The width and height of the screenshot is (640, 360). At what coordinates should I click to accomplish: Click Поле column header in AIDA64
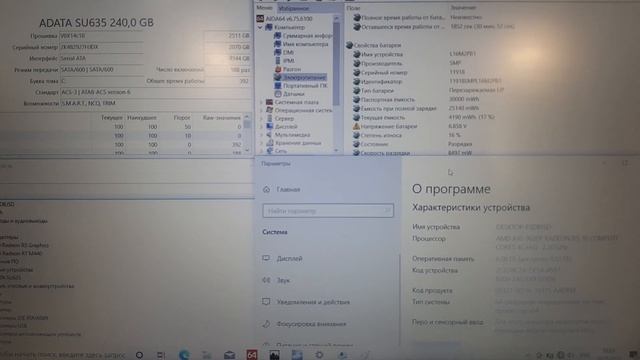(353, 8)
